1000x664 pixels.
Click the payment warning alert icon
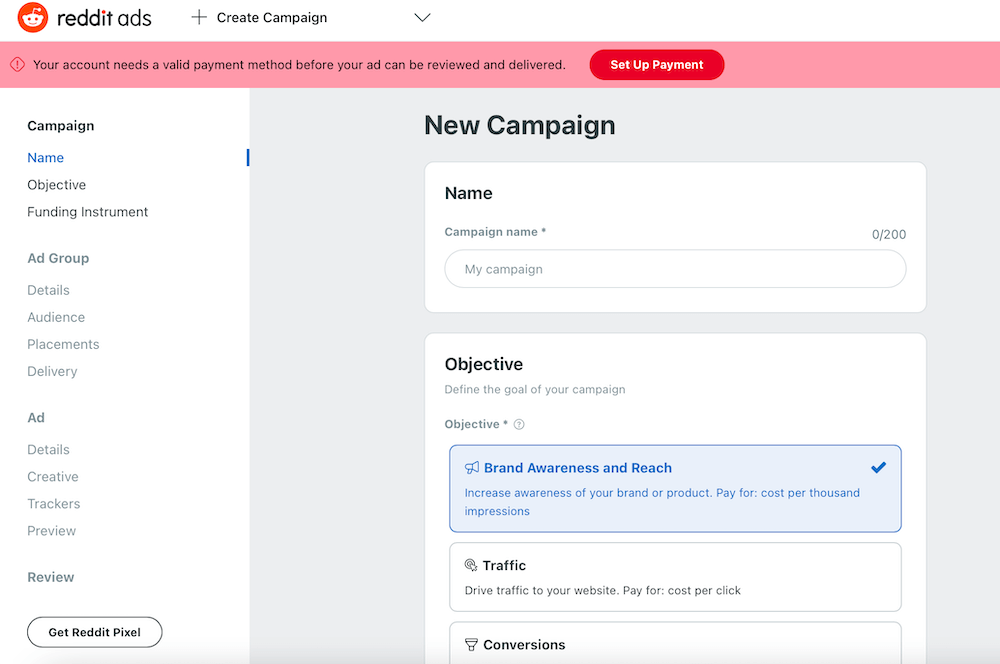18,64
